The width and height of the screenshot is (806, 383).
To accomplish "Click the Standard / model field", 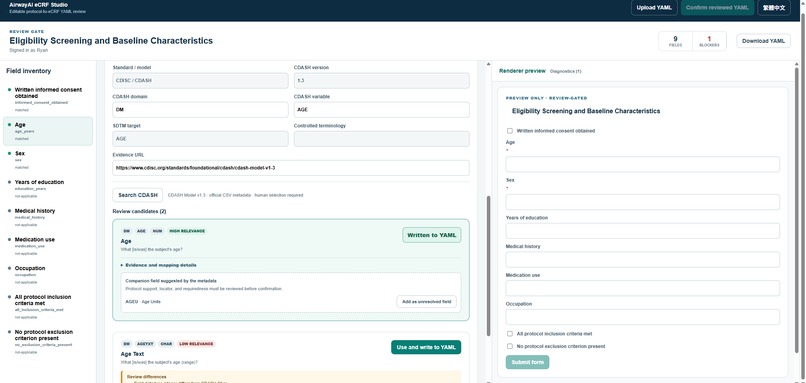I will 200,81.
